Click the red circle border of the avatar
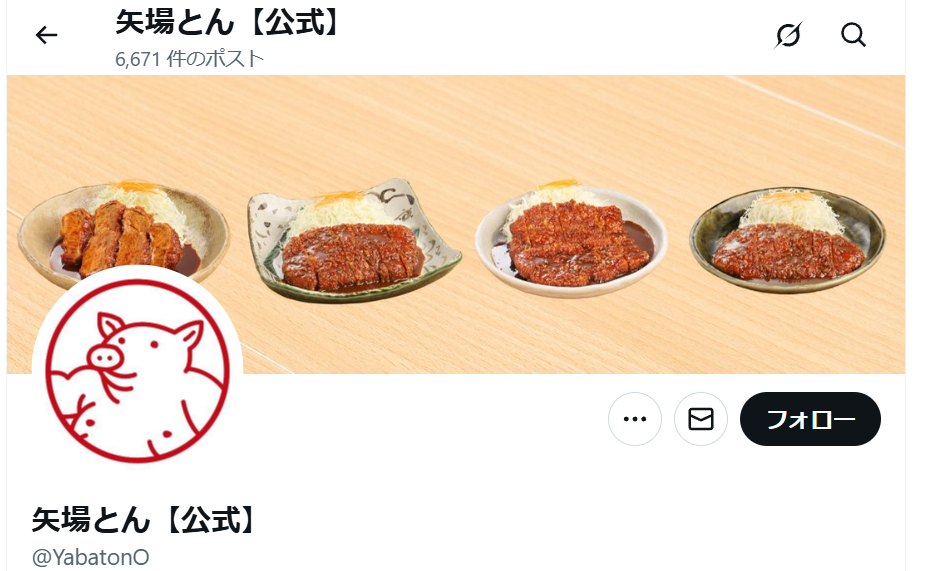 pos(137,281)
